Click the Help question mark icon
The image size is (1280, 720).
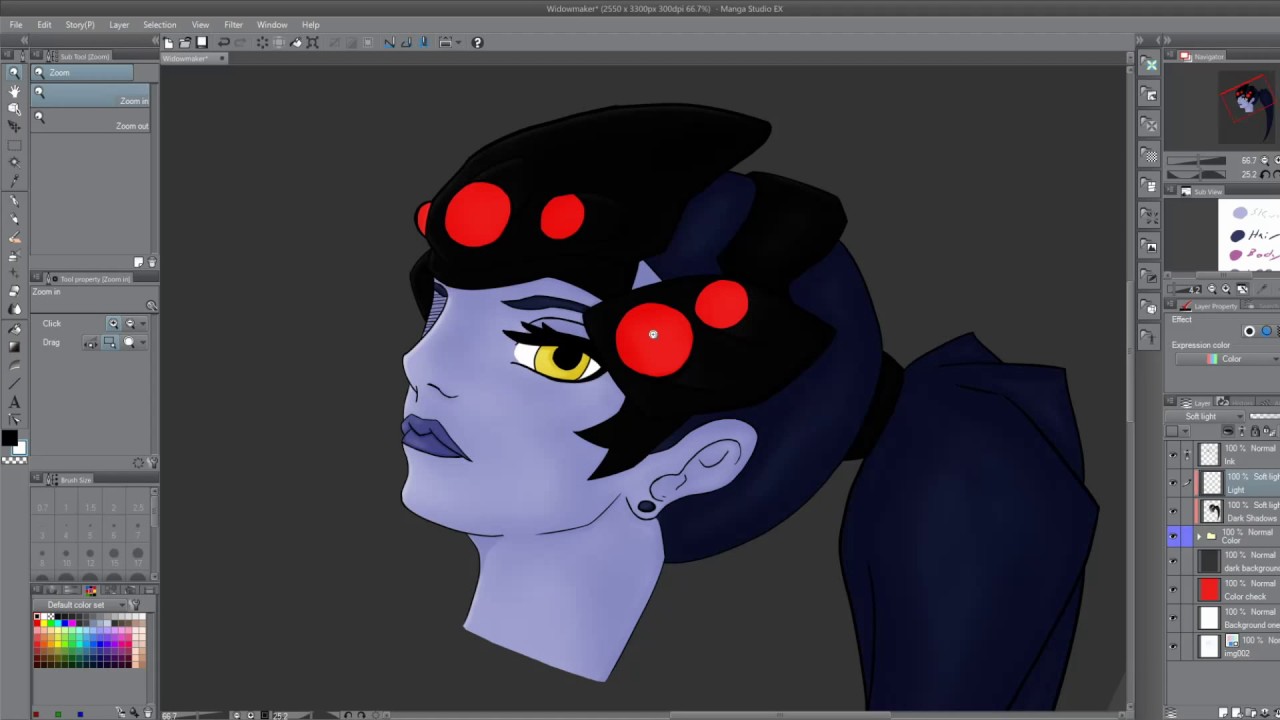(x=477, y=42)
